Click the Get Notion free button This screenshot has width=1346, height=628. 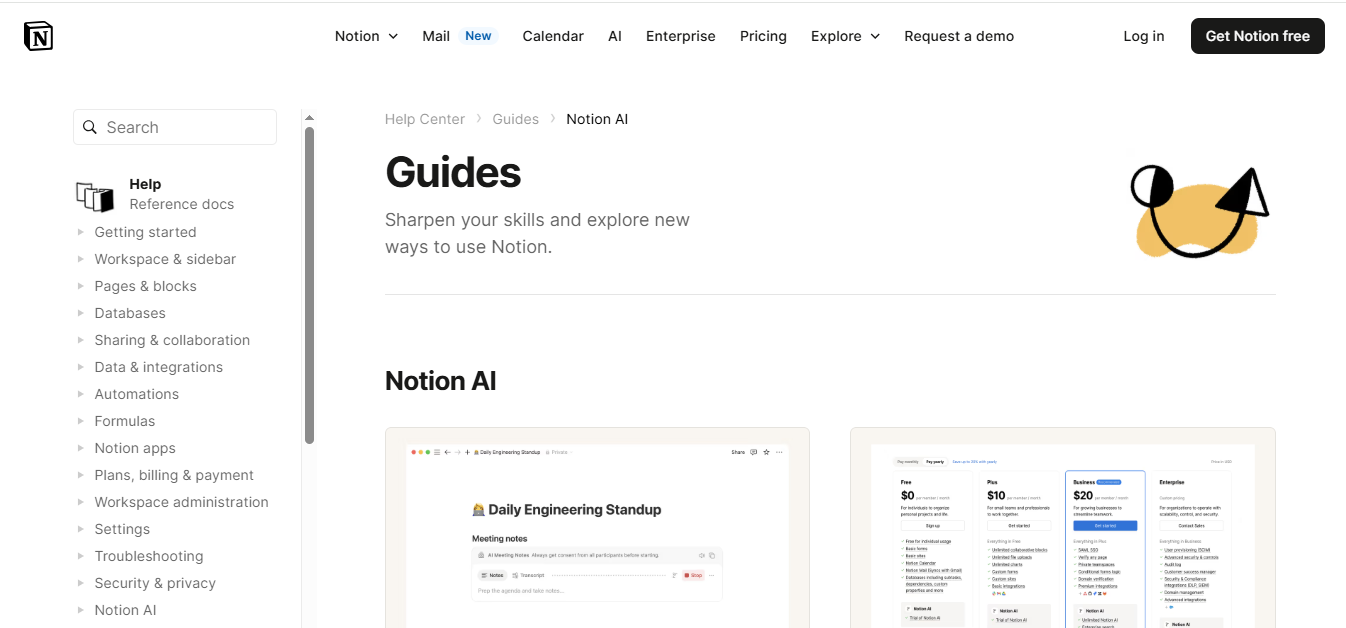[x=1257, y=36]
